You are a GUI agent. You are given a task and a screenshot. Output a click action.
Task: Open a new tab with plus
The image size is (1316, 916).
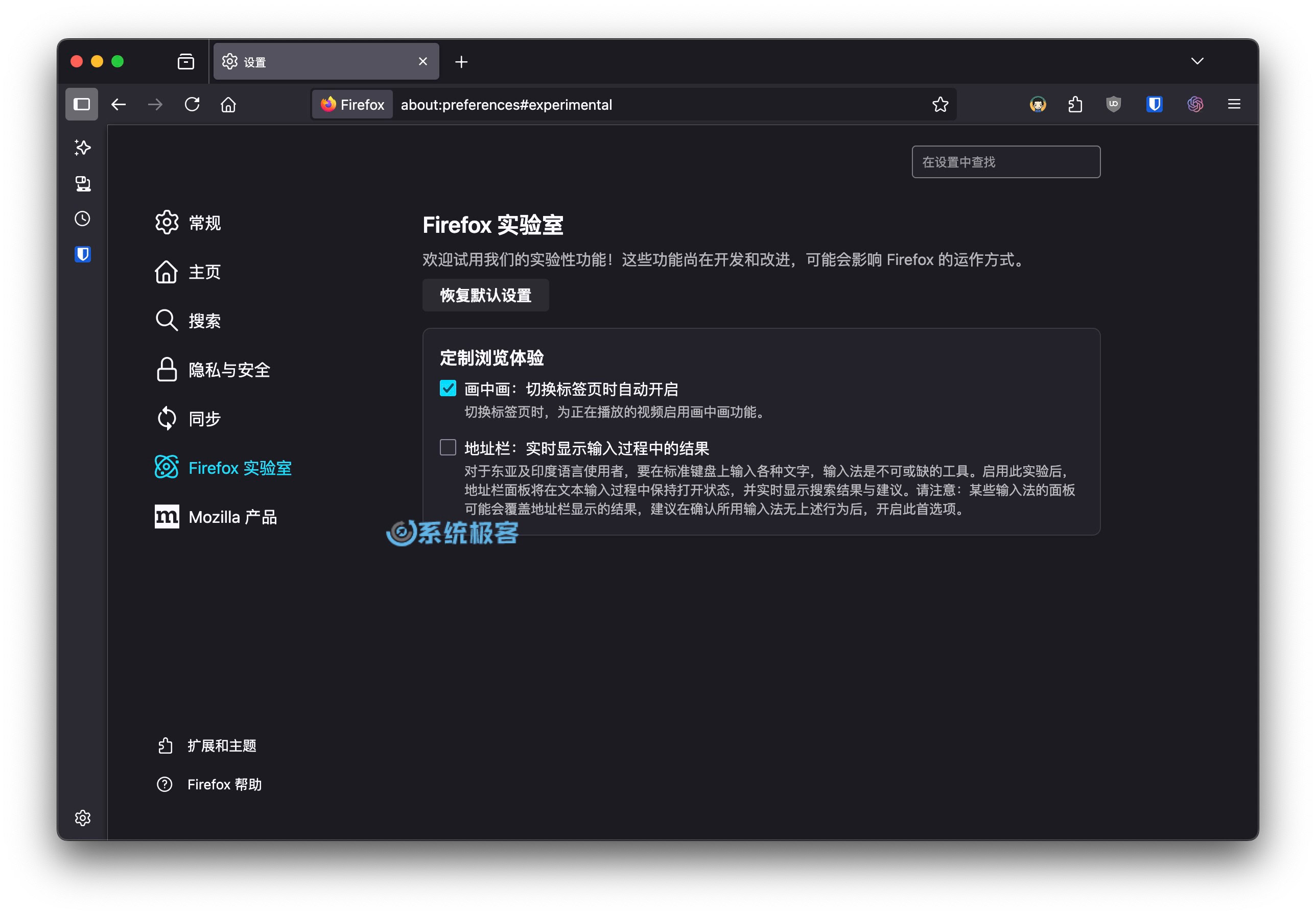[x=461, y=61]
